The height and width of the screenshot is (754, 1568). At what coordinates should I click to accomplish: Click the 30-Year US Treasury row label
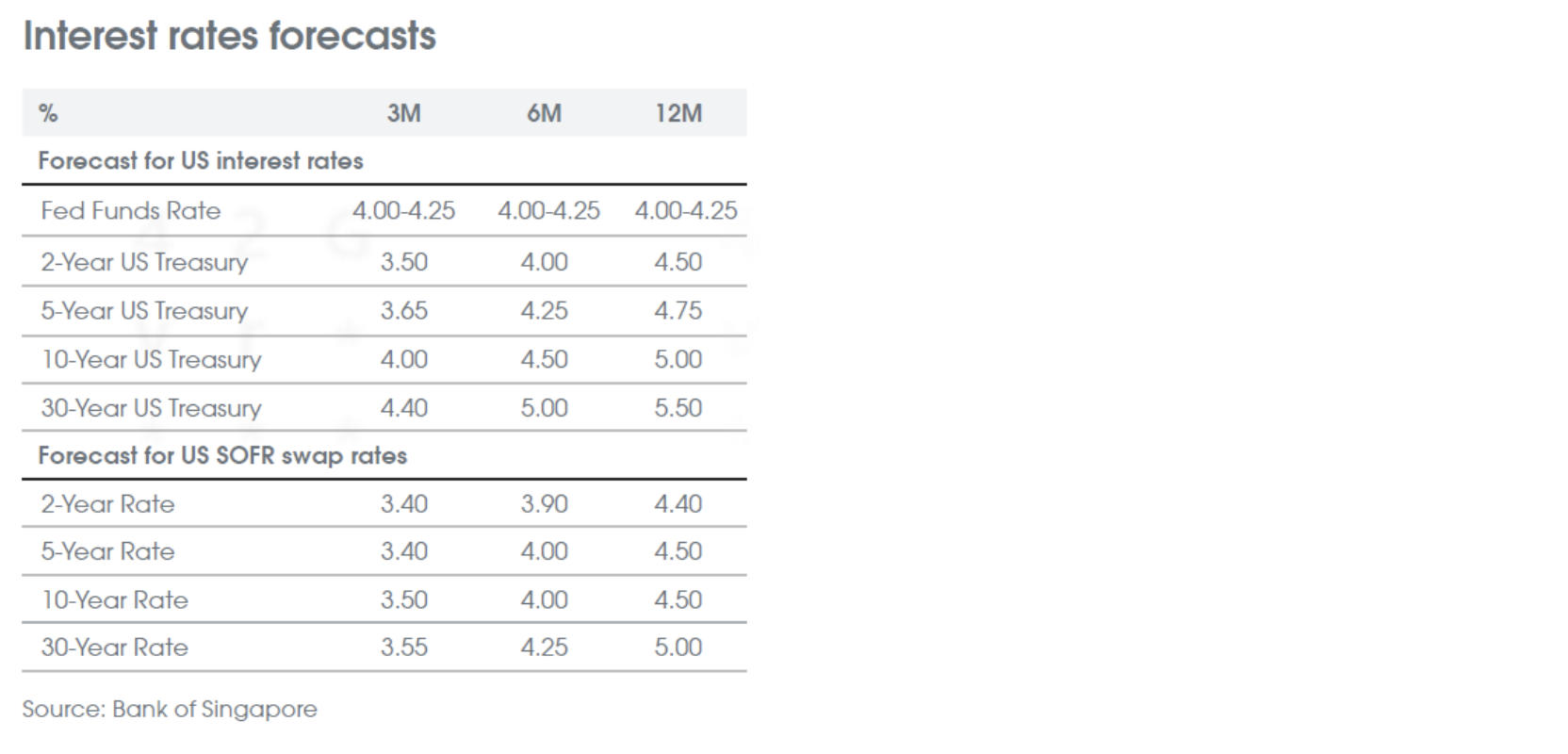click(x=151, y=408)
